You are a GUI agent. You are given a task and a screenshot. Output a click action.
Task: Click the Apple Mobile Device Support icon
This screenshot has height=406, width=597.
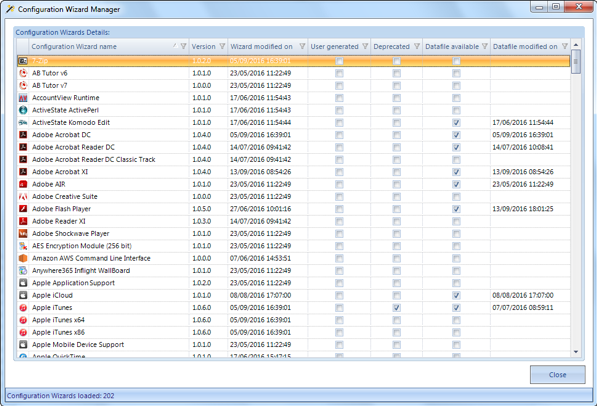pos(23,344)
